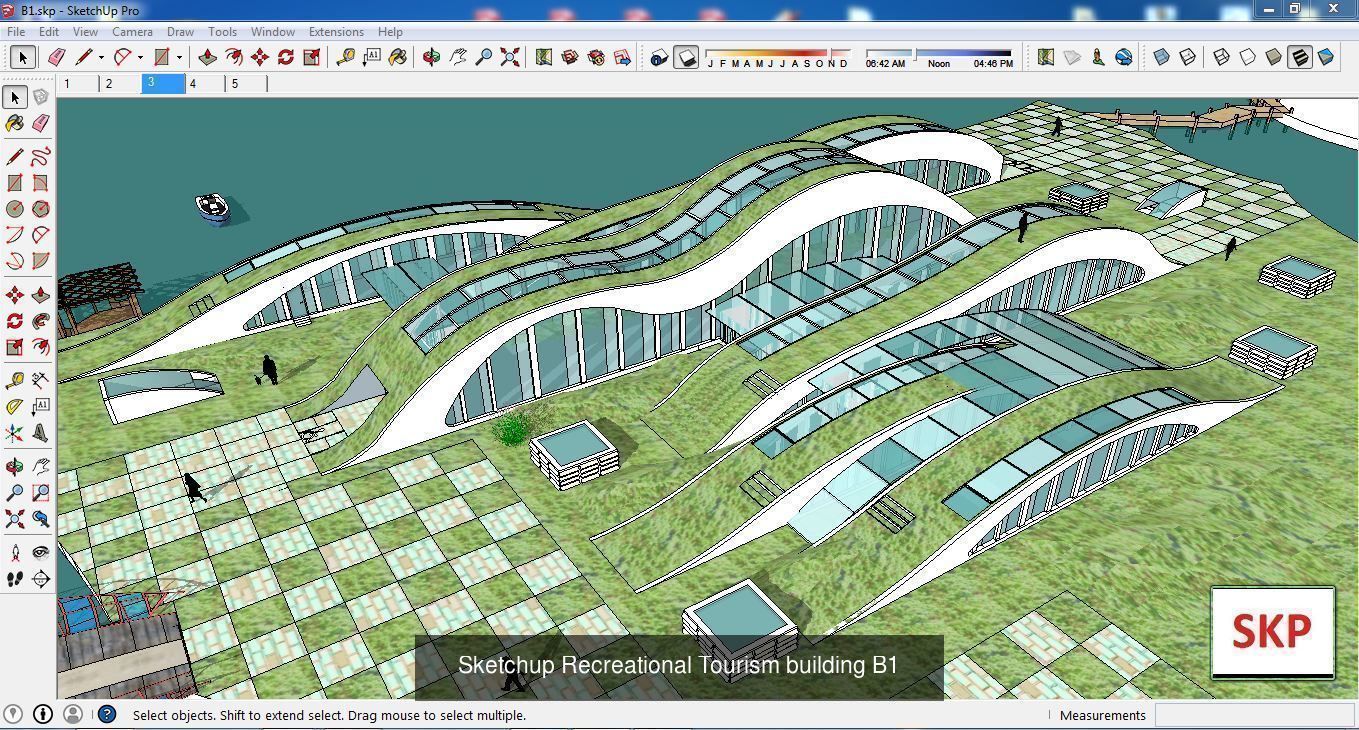1359x730 pixels.
Task: Open model credits info icon
Action: 43,714
